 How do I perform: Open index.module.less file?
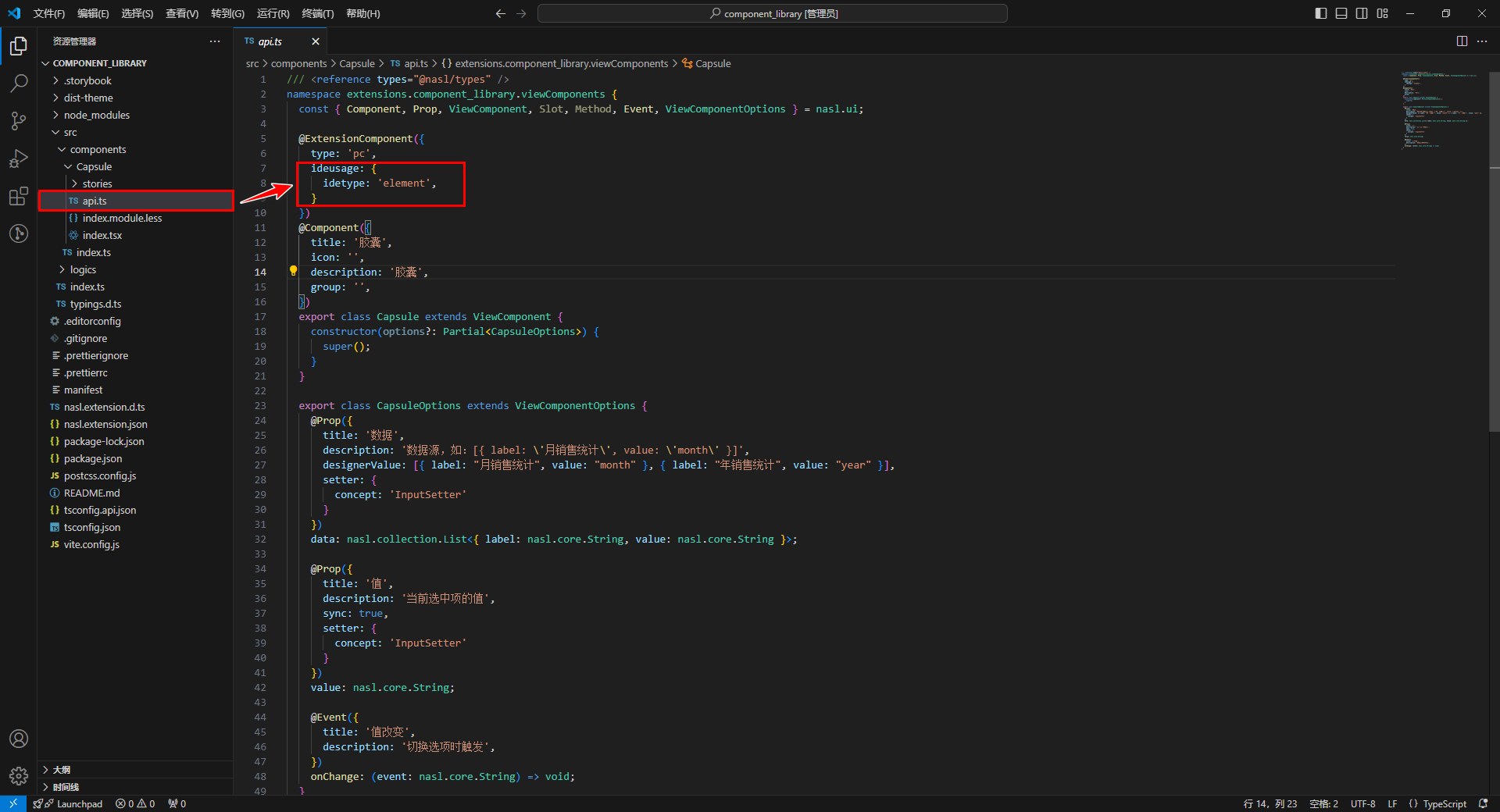point(136,218)
